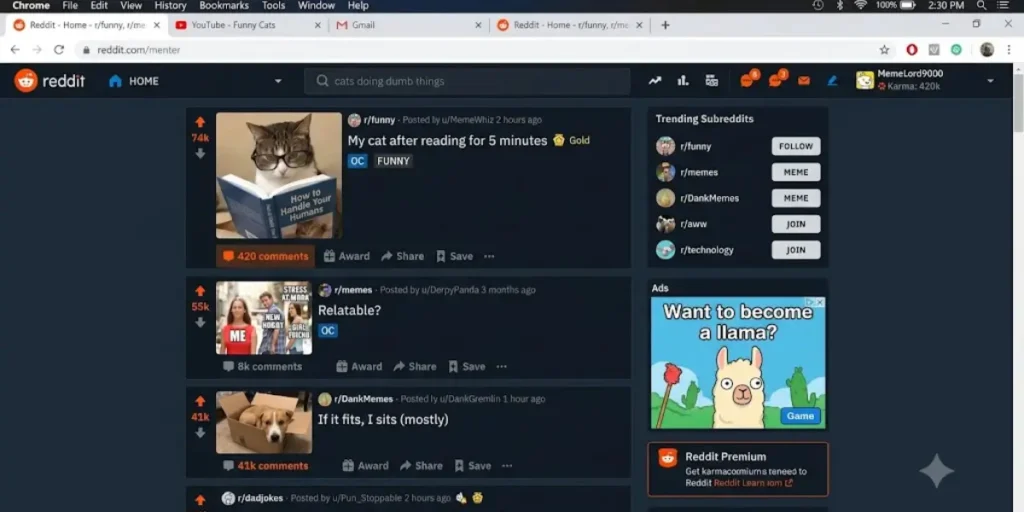Click the Game button in llama ad

[x=800, y=416]
